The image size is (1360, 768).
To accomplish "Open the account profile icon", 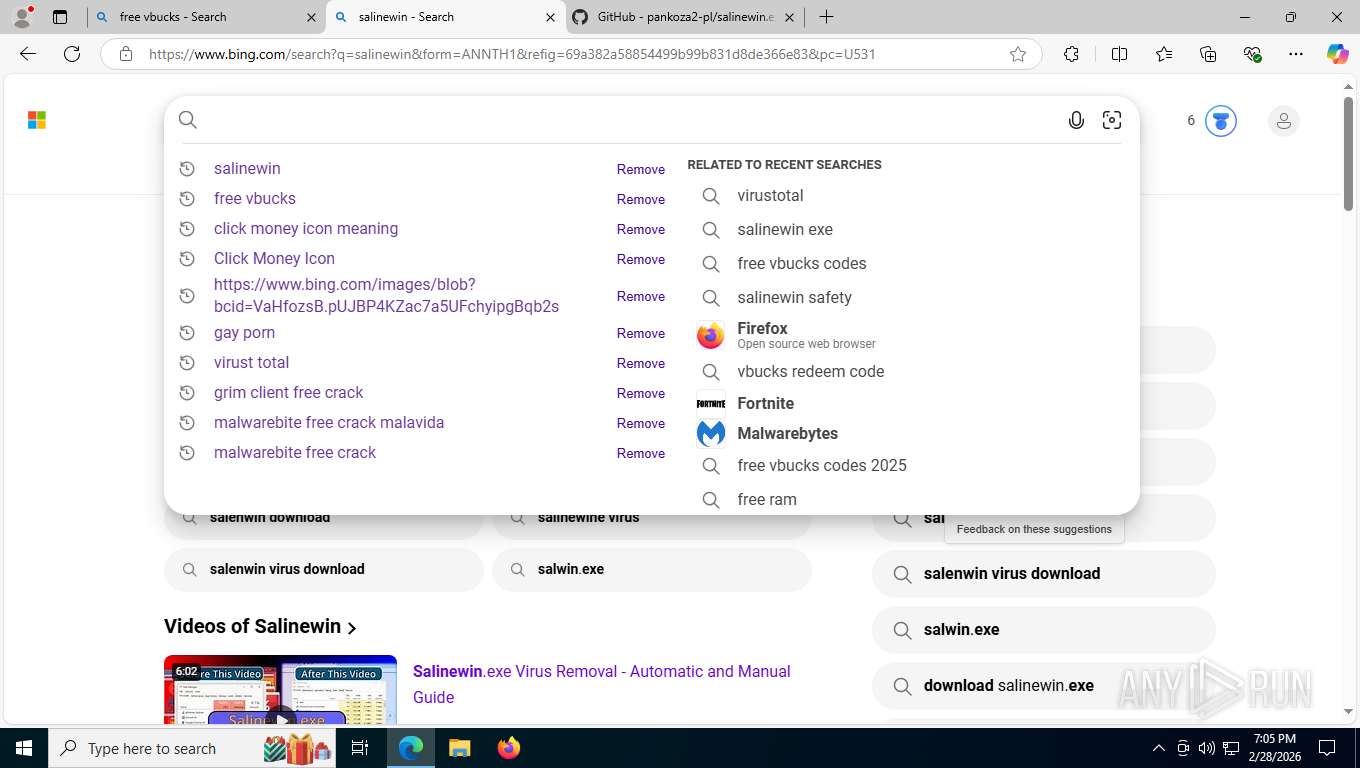I will pos(1284,121).
